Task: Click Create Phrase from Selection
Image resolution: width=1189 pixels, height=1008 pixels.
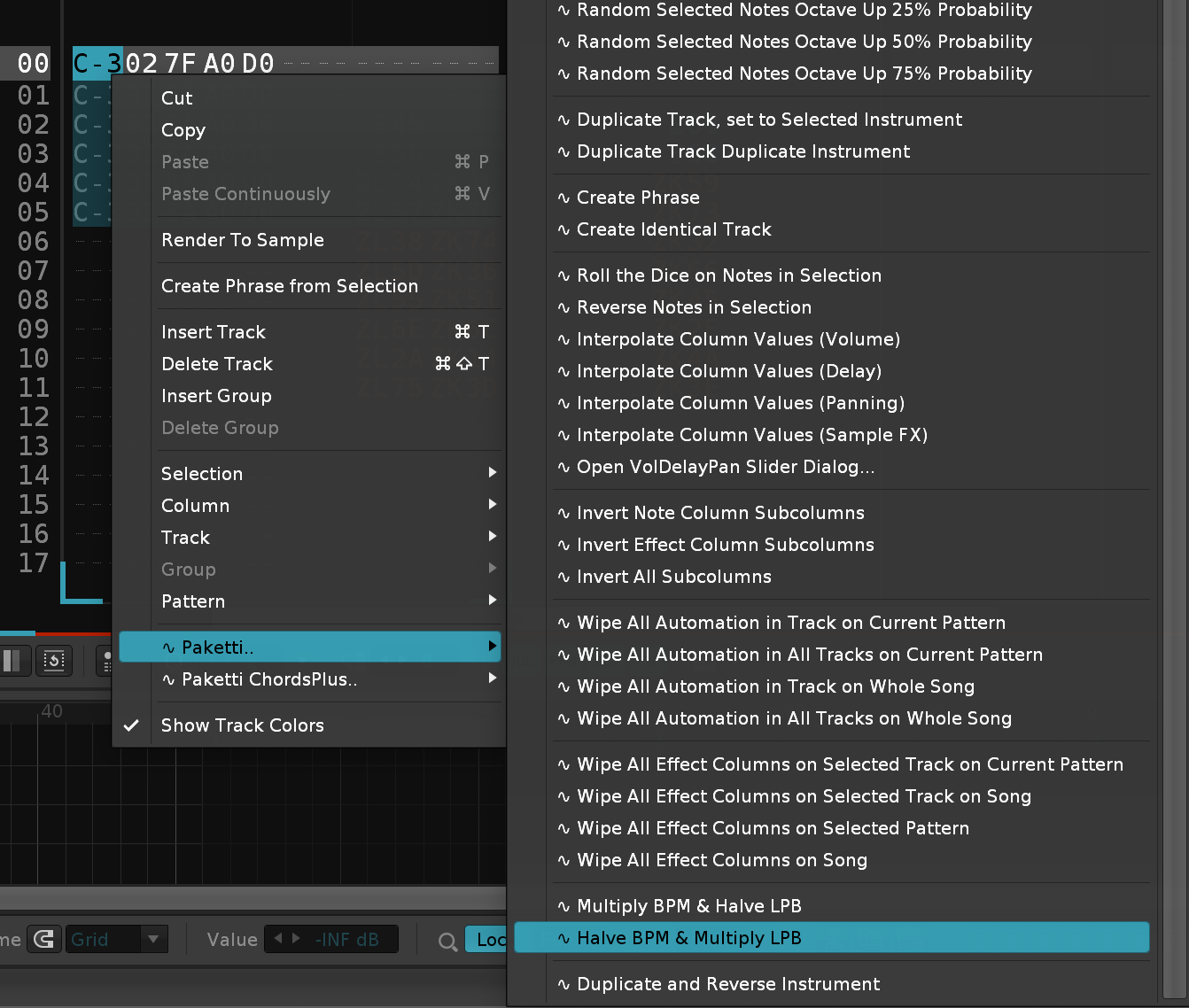Action: click(x=289, y=286)
